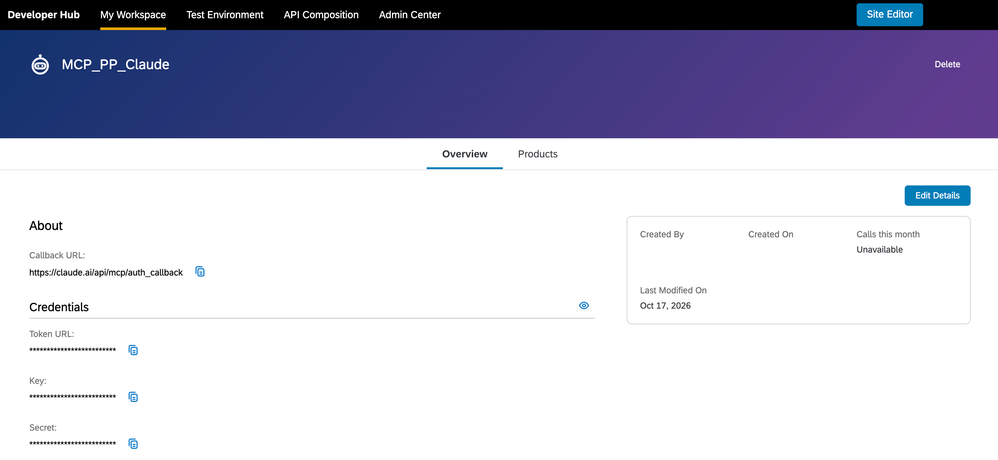Screen dimensions: 998x460
Task: Switch to the Products tab
Action: pos(538,154)
